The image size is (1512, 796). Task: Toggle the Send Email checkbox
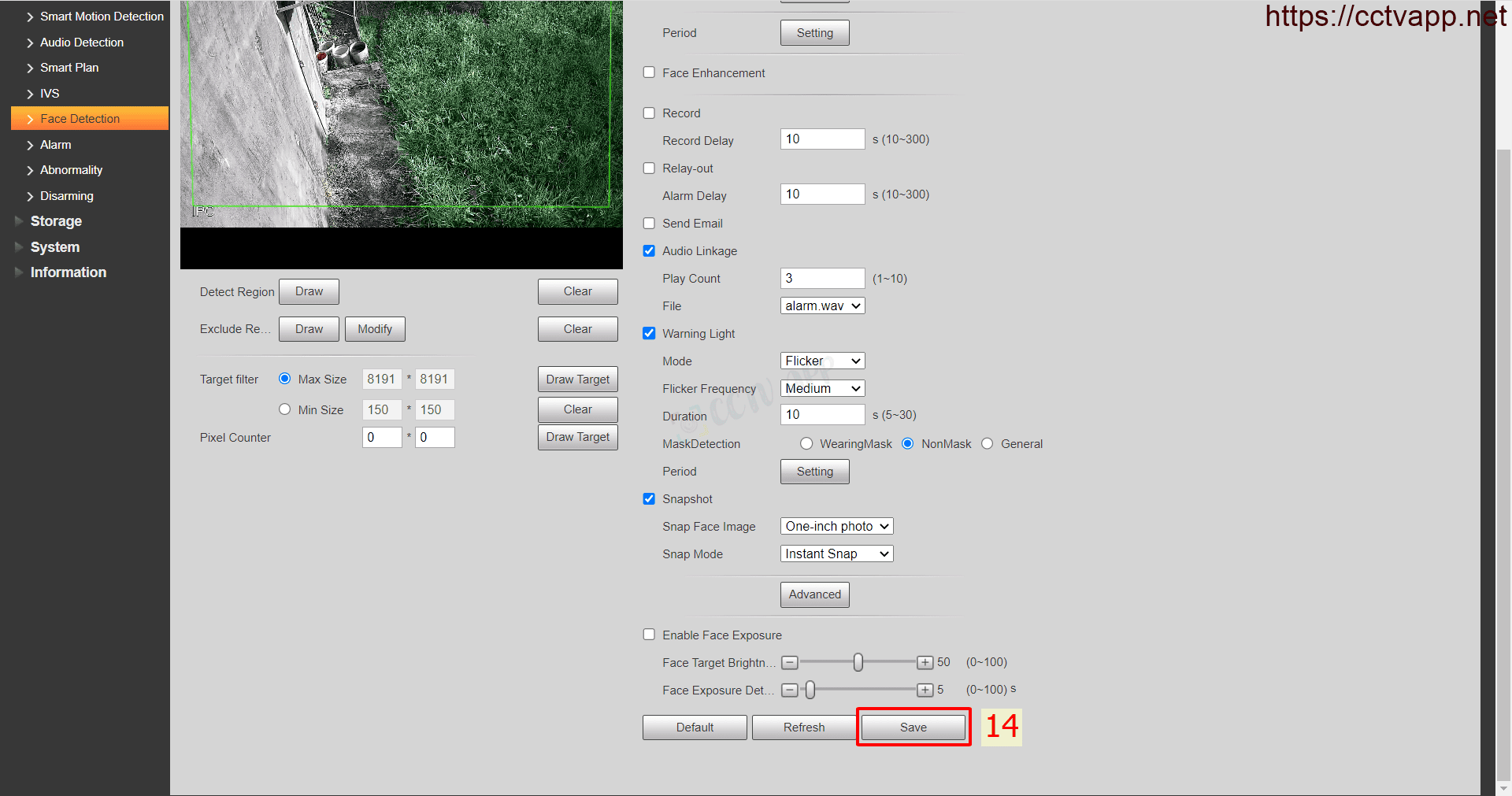(x=649, y=224)
